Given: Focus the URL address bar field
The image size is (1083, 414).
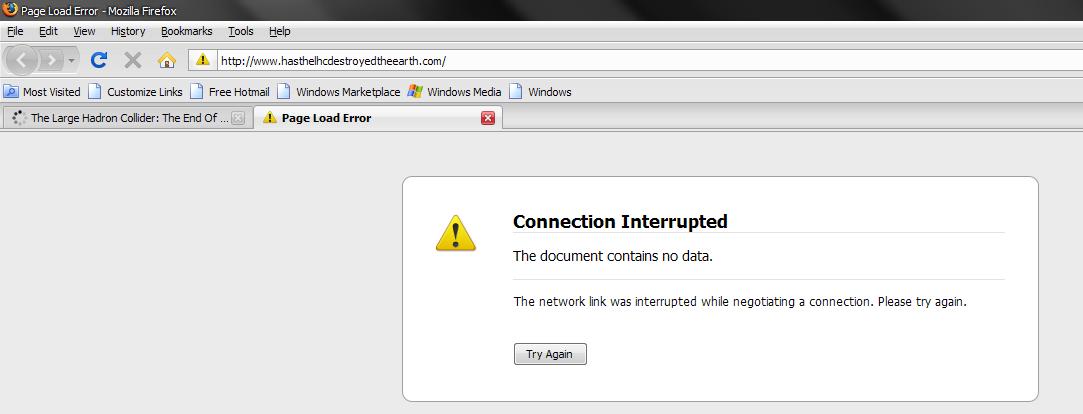Looking at the screenshot, I should pyautogui.click(x=640, y=60).
